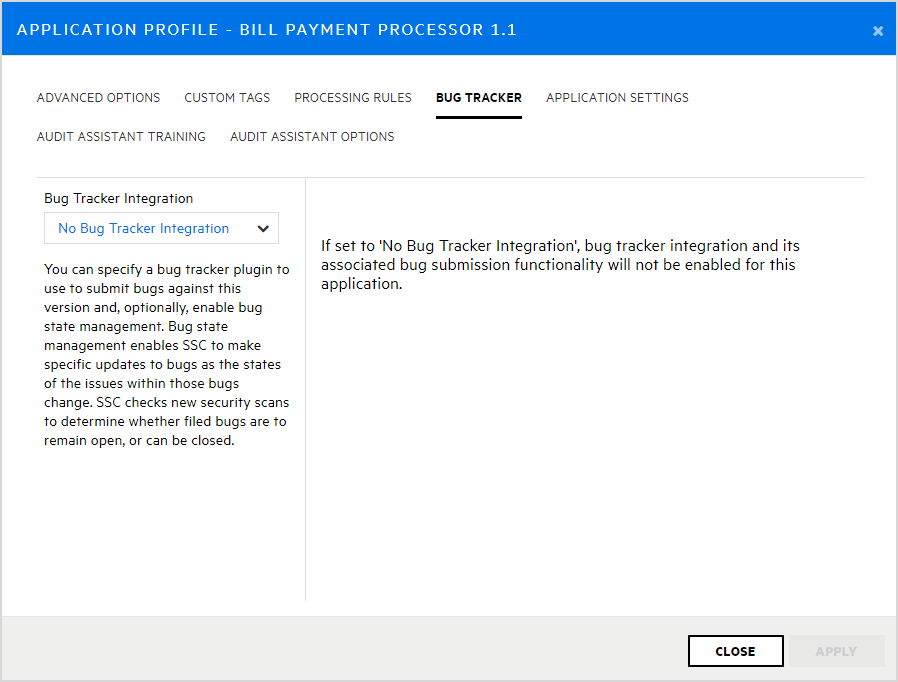Click the empty right panel below the info text

[585, 450]
